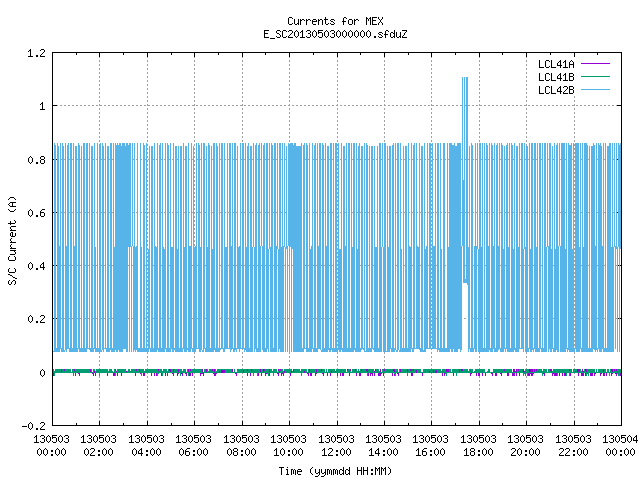The height and width of the screenshot is (480, 640).
Task: Click the x-axis label 130503 10:00
Action: tap(288, 446)
